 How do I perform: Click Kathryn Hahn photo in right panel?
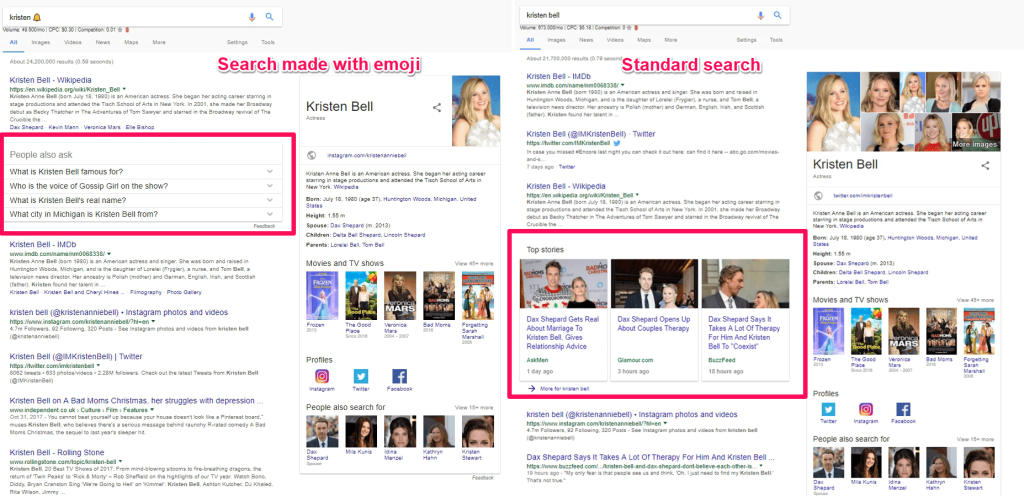click(x=942, y=463)
